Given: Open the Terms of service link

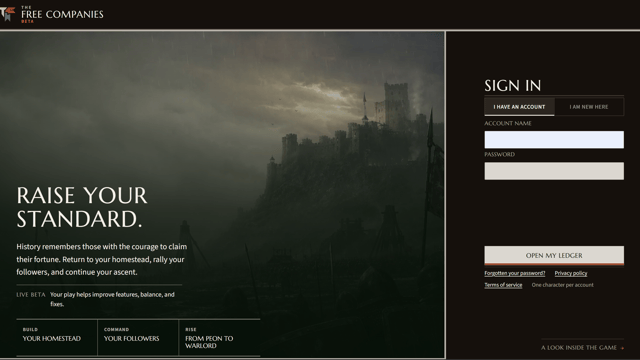Looking at the screenshot, I should [x=503, y=285].
